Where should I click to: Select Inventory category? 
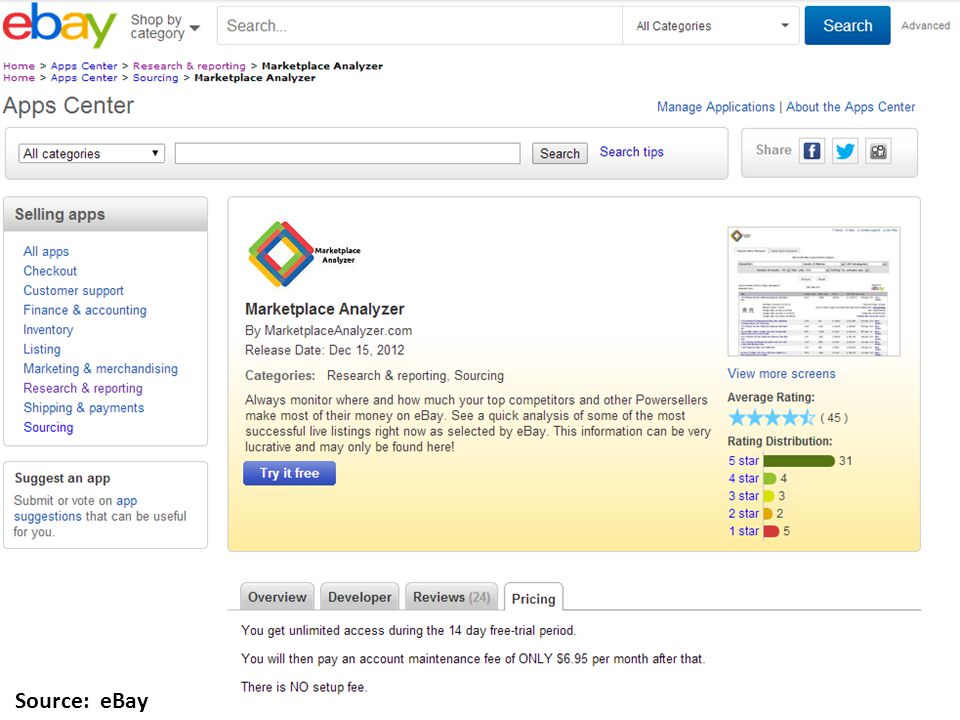pyautogui.click(x=48, y=329)
